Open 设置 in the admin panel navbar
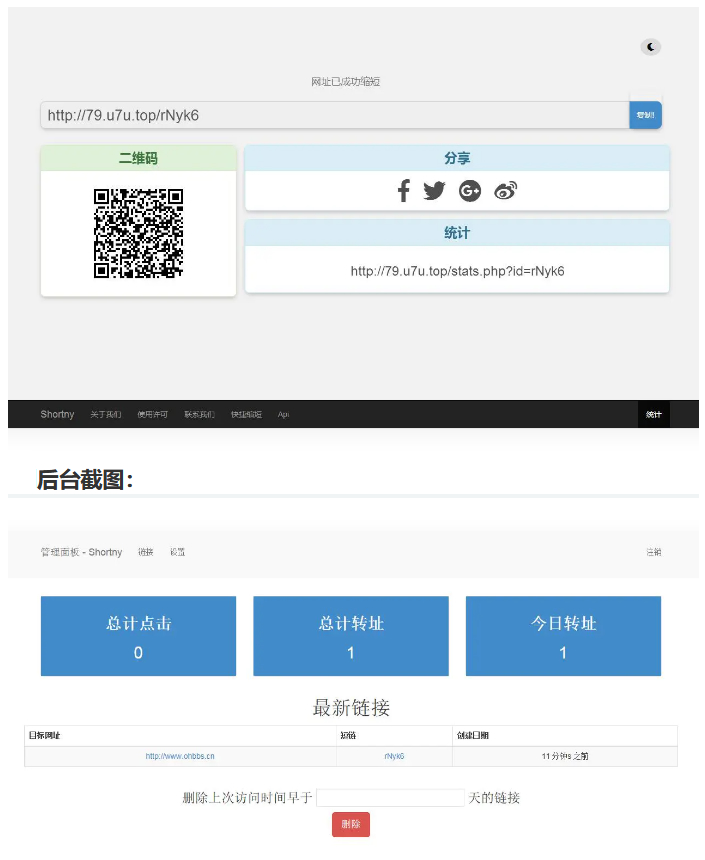Screen dimensions: 705x860 pyautogui.click(x=177, y=552)
